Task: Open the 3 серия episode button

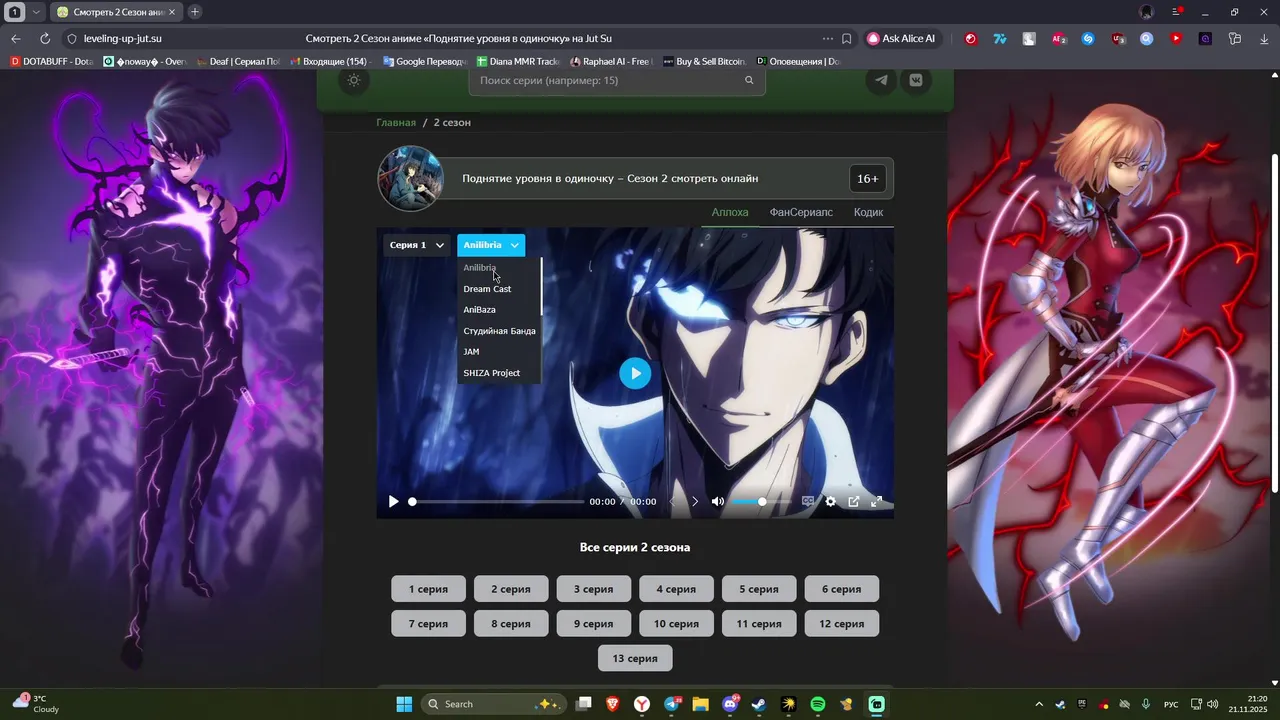Action: click(594, 589)
